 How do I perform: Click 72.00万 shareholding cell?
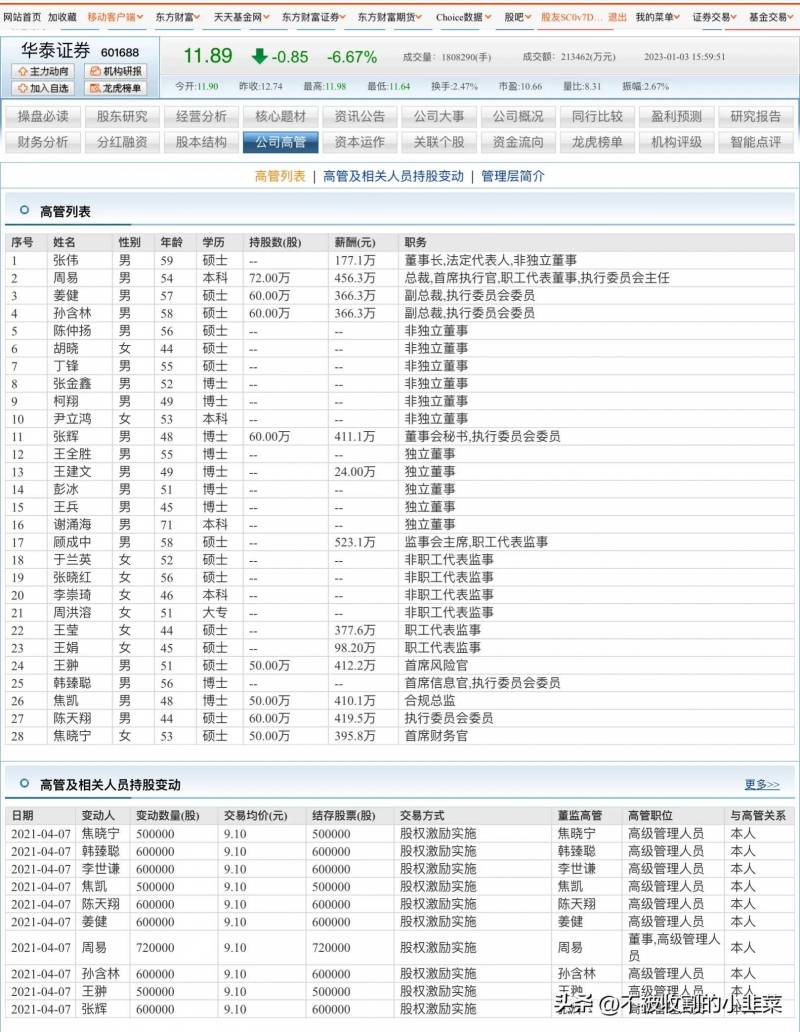click(269, 278)
